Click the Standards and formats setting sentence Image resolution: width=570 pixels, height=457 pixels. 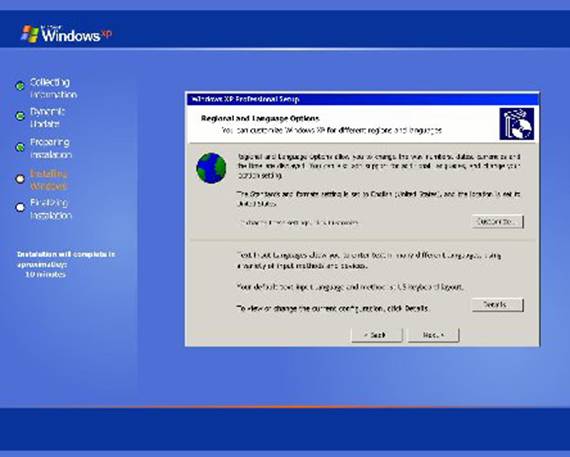point(378,199)
